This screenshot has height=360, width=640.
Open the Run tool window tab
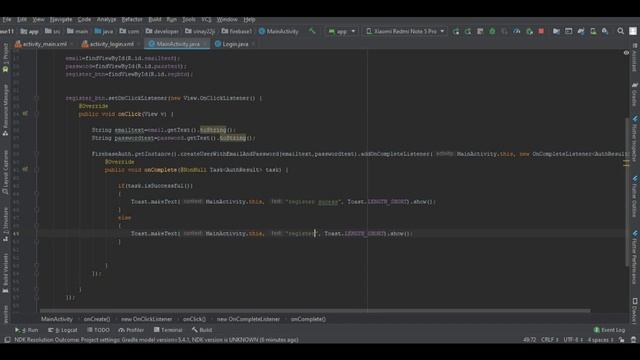(27, 330)
